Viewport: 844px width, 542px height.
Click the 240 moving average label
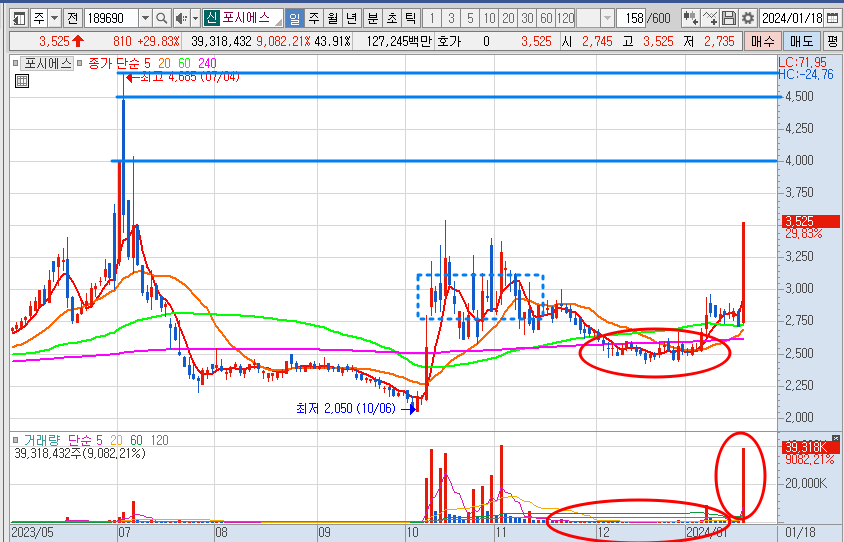207,64
